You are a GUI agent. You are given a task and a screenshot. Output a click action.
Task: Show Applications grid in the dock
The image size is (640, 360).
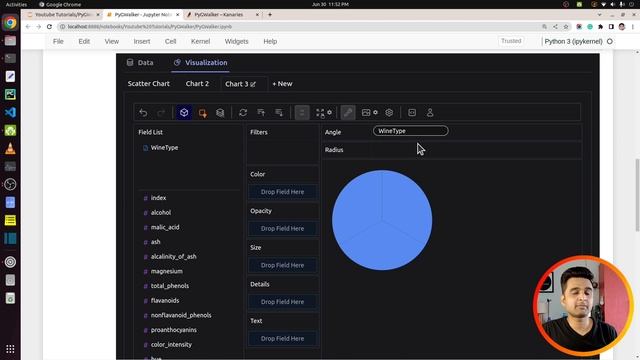[10, 349]
